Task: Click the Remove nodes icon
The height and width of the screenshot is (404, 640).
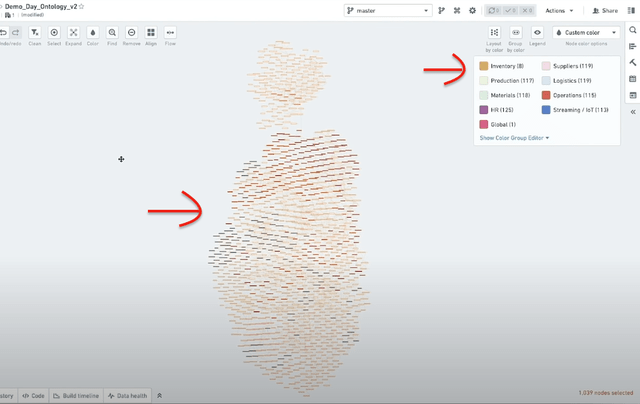Action: pyautogui.click(x=131, y=33)
